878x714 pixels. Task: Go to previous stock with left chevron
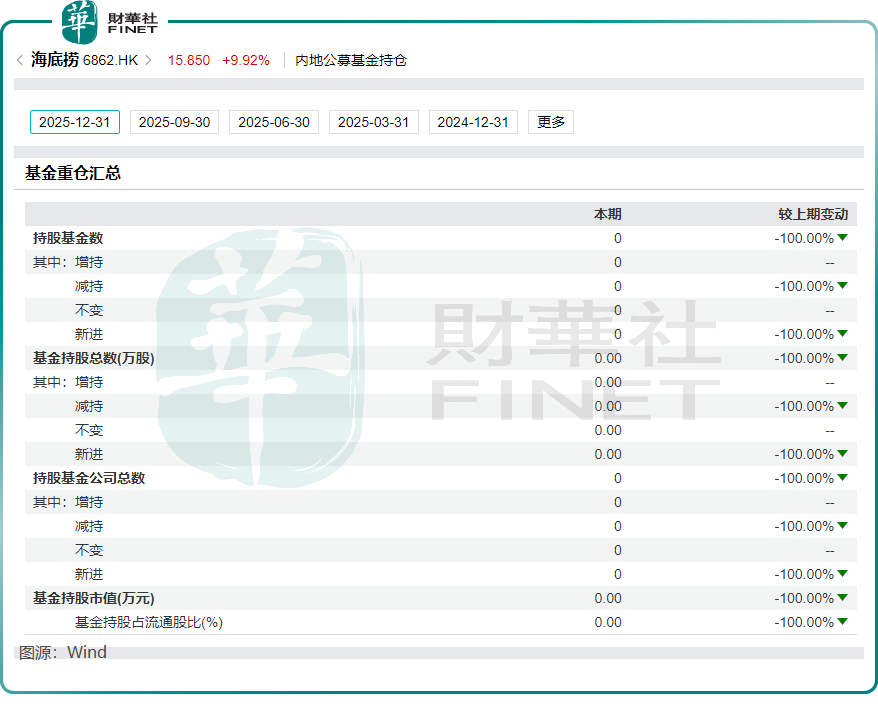click(20, 60)
